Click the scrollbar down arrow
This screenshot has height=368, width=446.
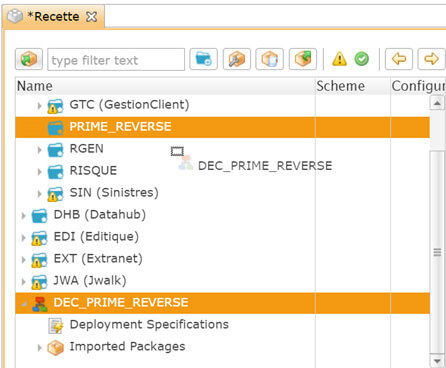[437, 361]
